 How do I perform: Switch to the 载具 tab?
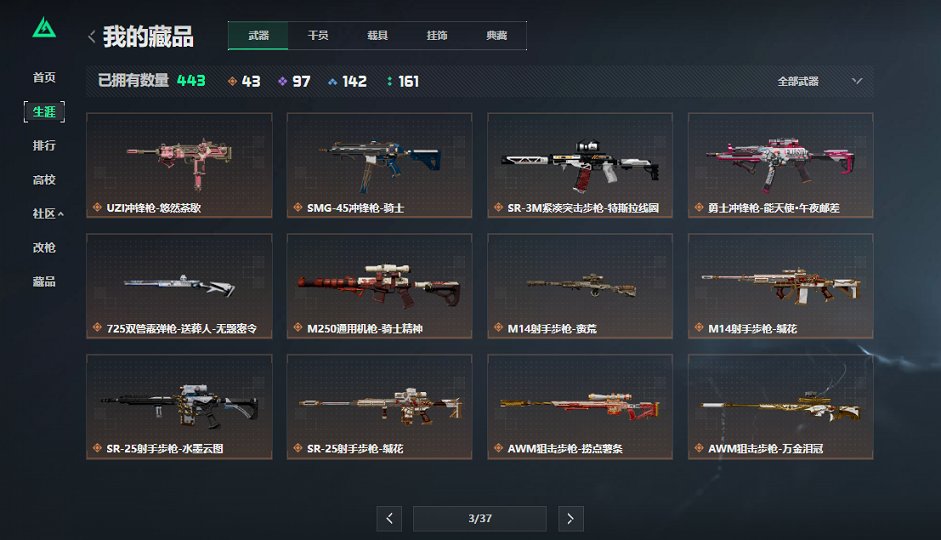tap(377, 35)
